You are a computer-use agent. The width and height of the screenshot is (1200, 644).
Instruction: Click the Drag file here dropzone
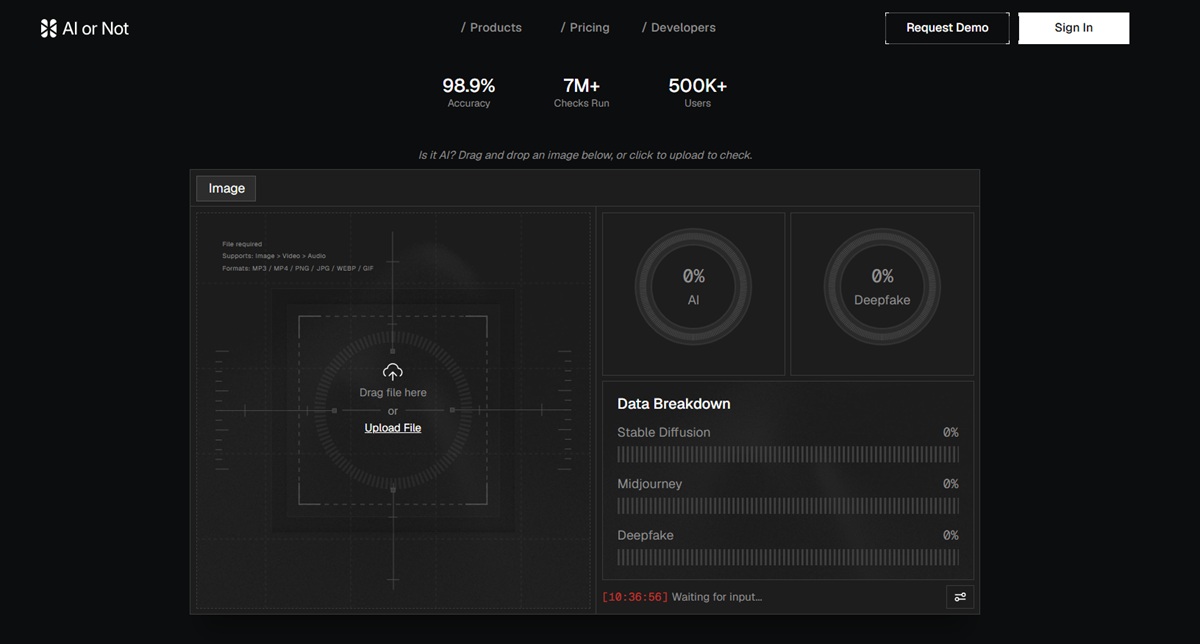click(393, 410)
